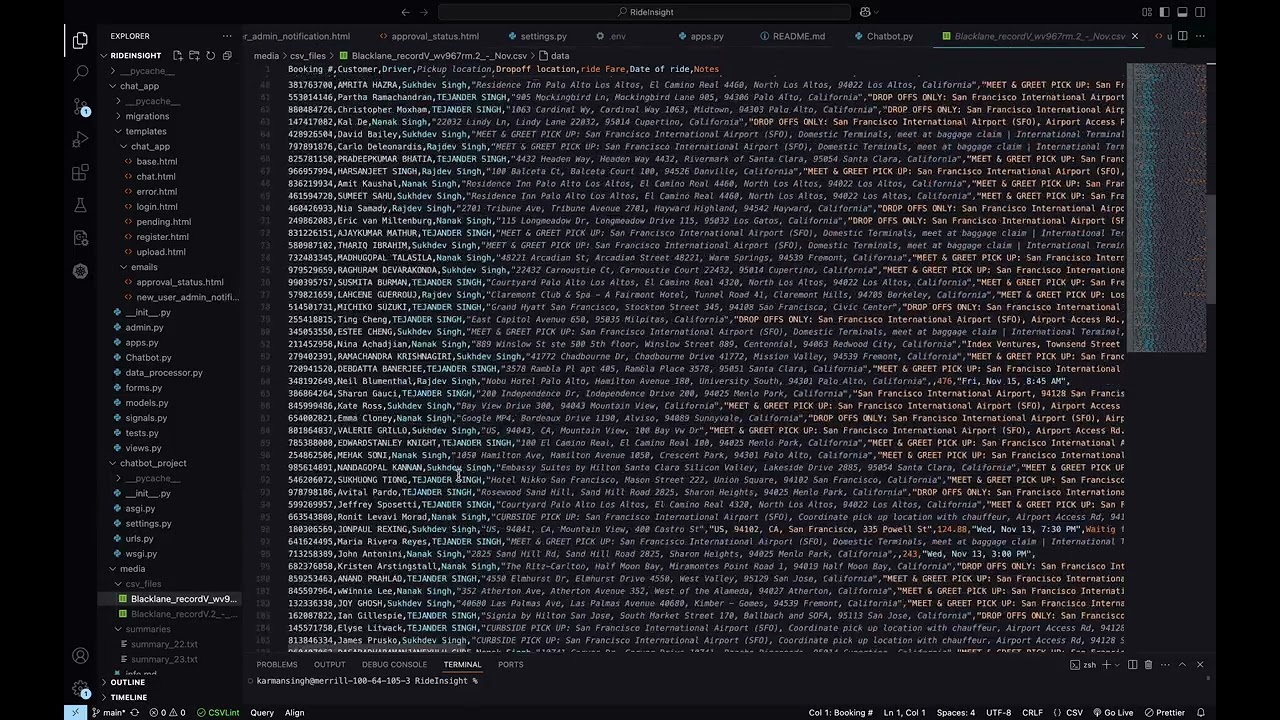This screenshot has width=1280, height=720.
Task: Split the editor to the right
Action: [x=1182, y=36]
